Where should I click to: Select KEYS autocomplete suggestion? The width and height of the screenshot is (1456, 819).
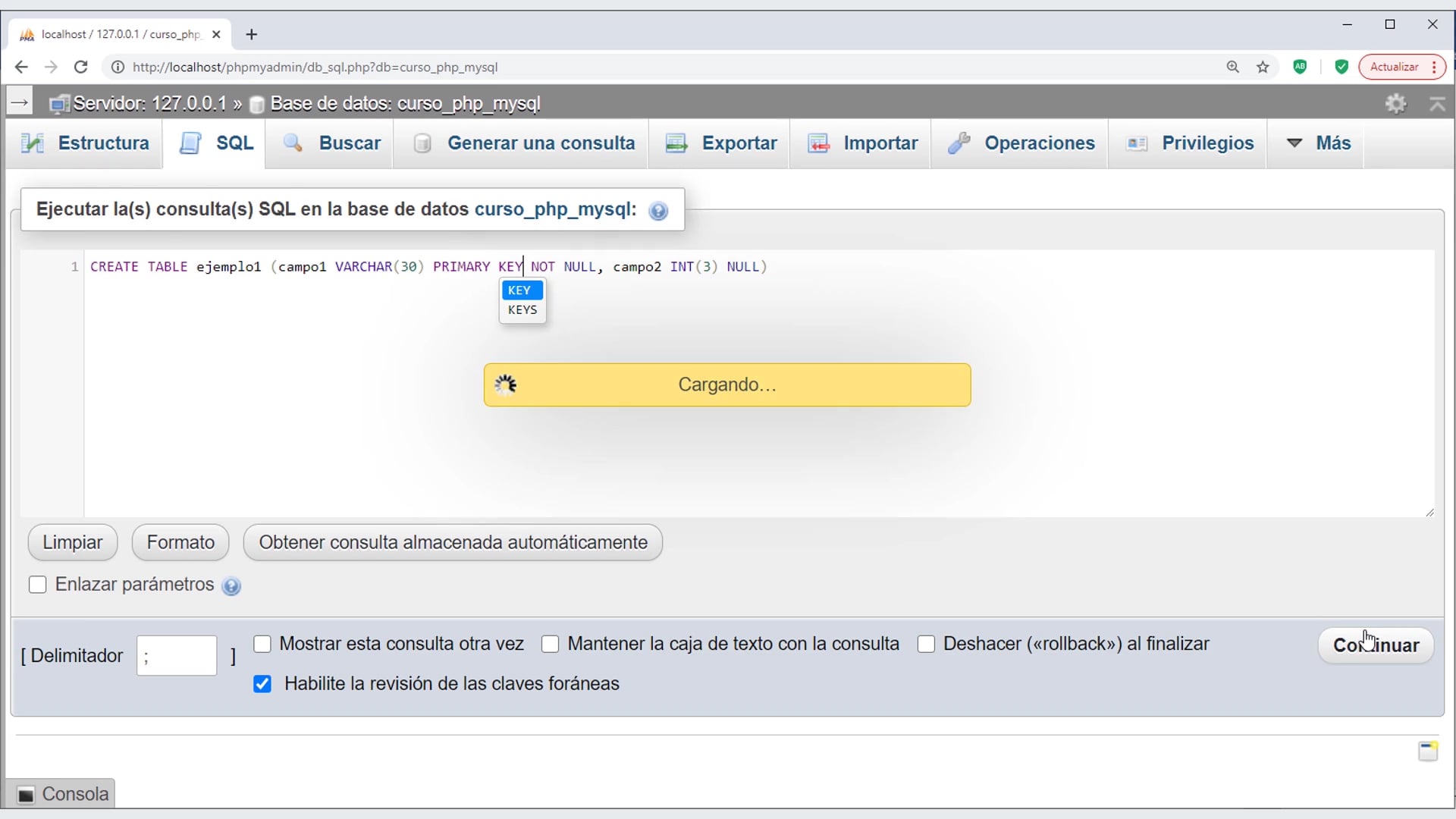point(522,309)
